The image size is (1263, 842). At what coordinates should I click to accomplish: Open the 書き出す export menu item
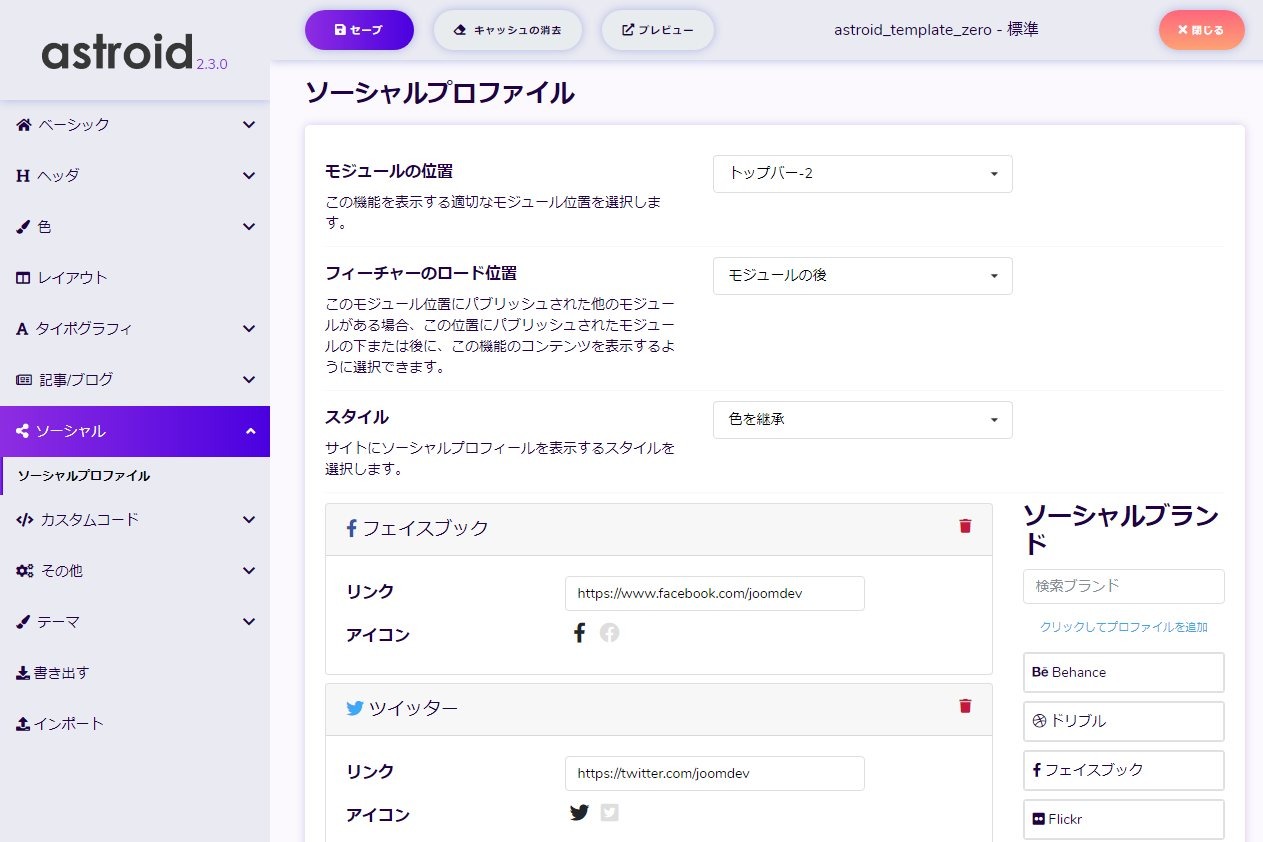pos(62,673)
